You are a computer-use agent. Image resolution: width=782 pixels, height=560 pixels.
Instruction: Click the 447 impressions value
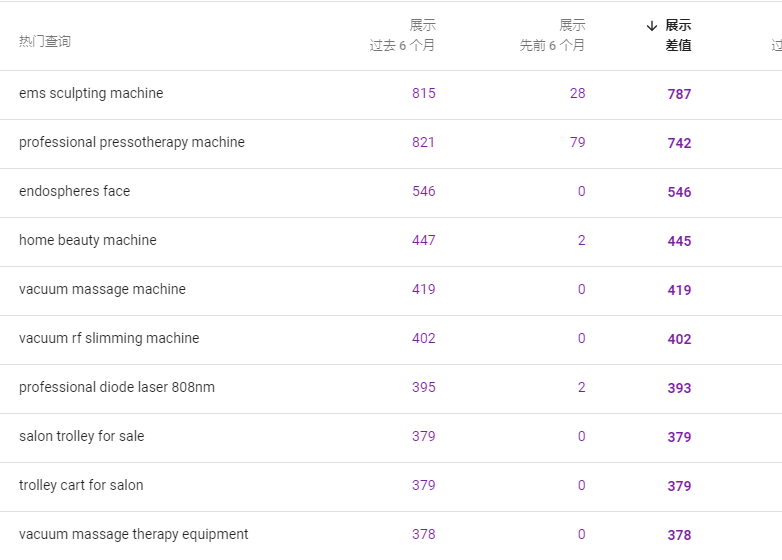424,240
